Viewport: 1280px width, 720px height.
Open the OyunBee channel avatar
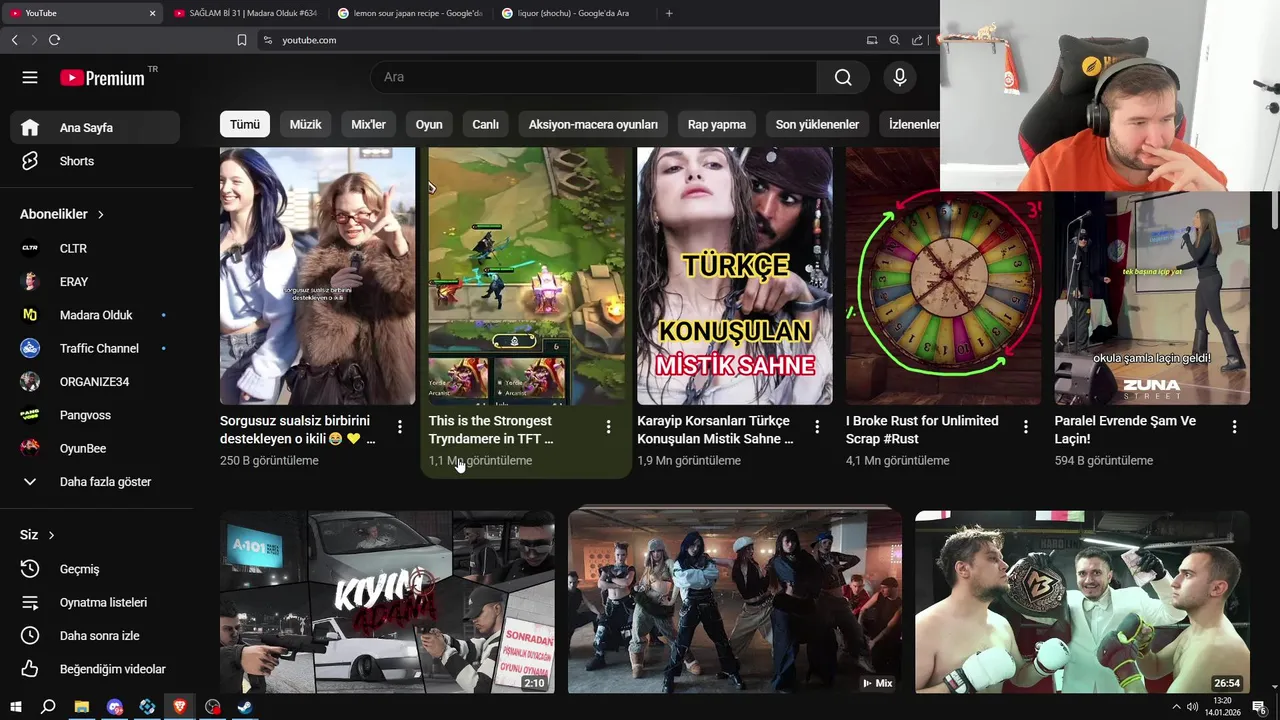pyautogui.click(x=30, y=448)
